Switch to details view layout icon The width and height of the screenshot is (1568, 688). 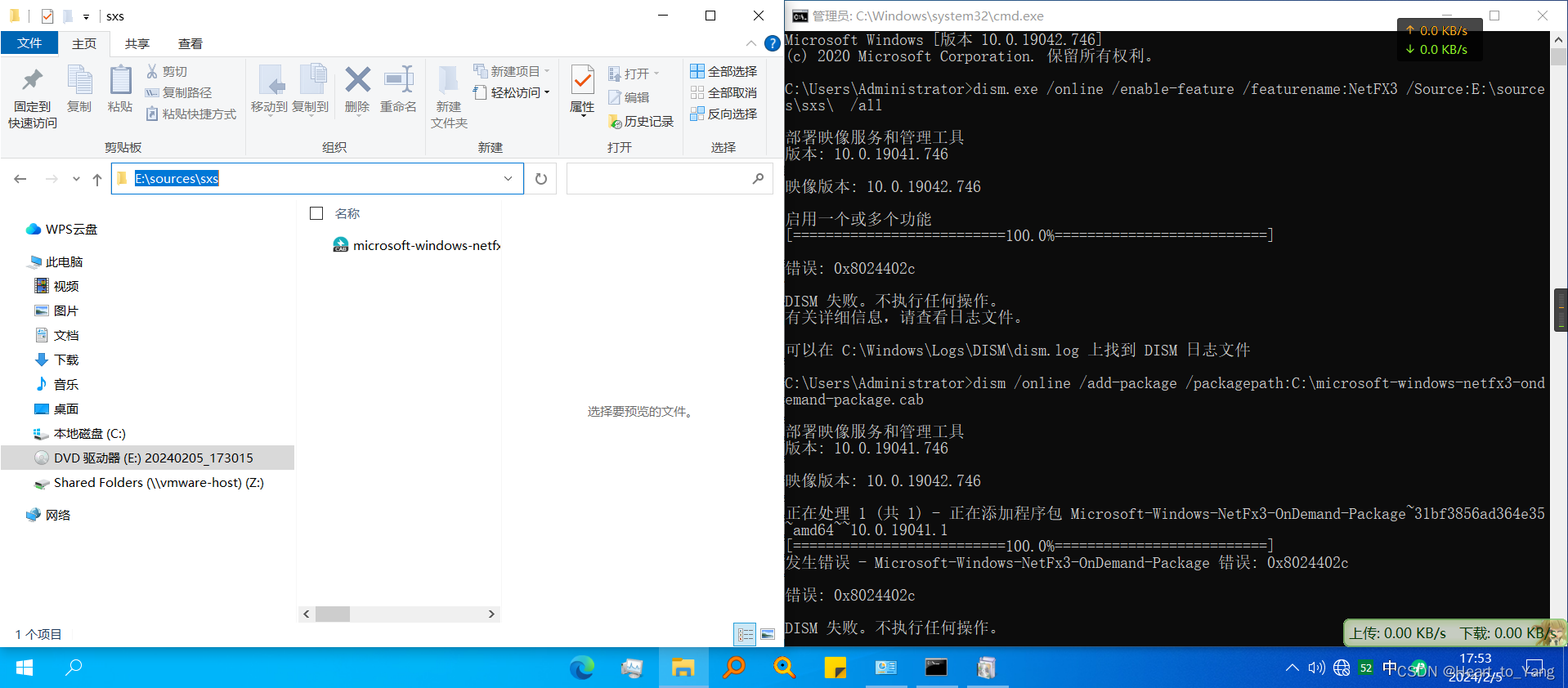(746, 634)
